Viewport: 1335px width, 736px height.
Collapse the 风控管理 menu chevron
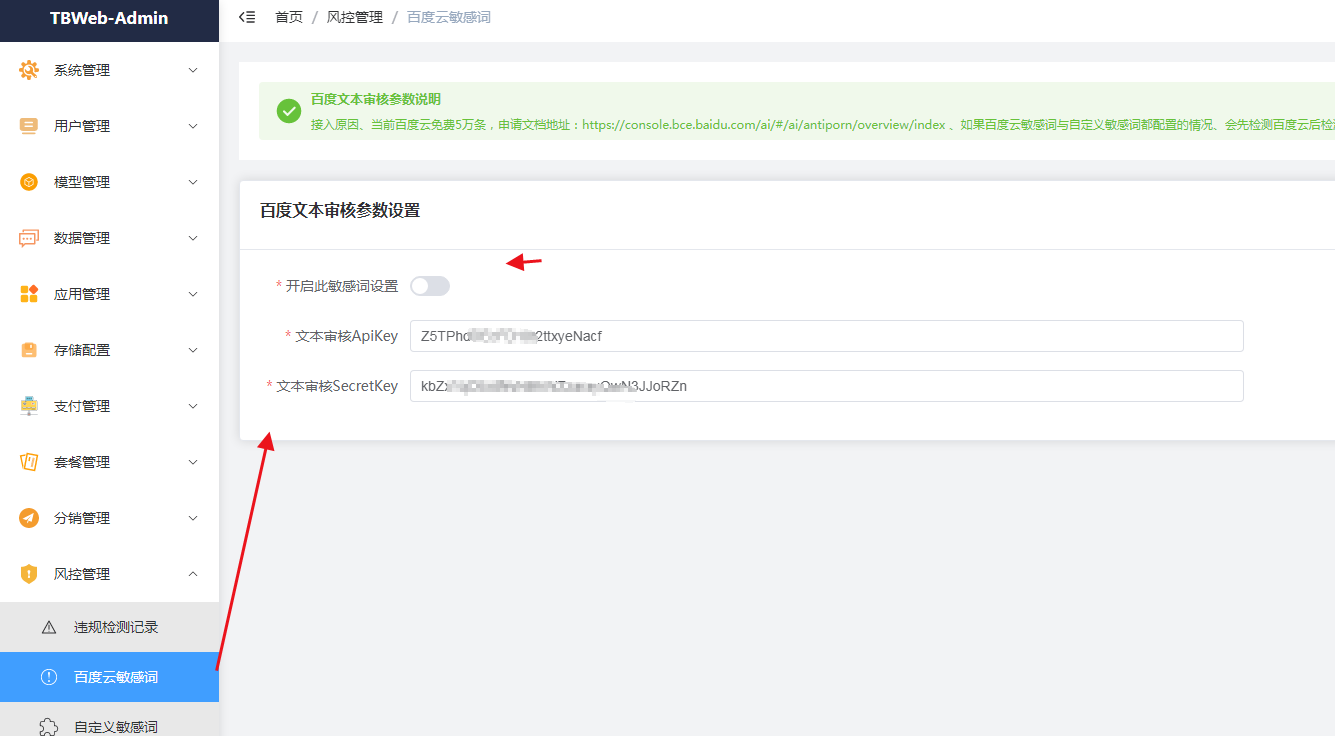coord(193,574)
